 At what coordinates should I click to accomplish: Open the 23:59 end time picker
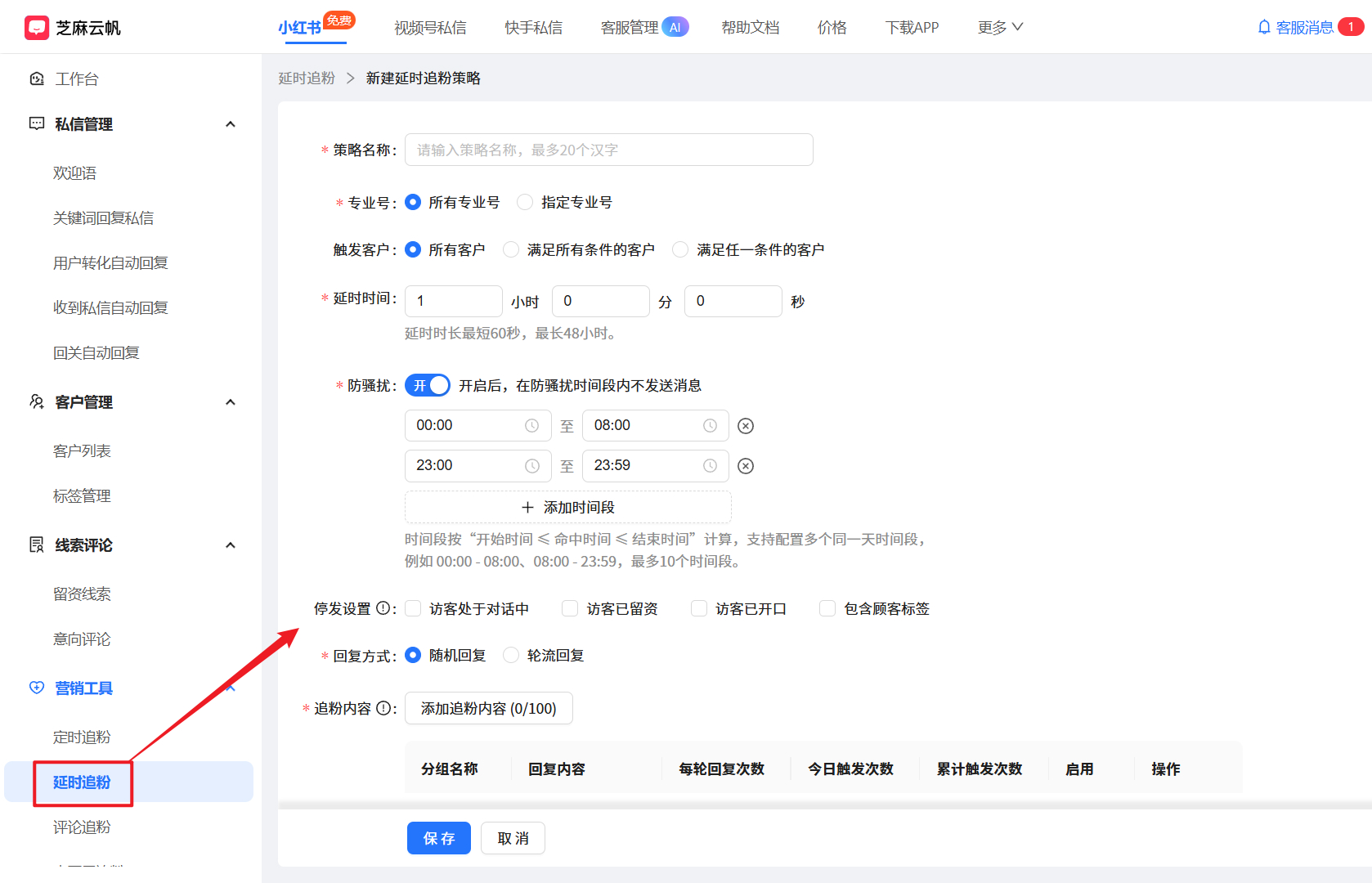656,466
